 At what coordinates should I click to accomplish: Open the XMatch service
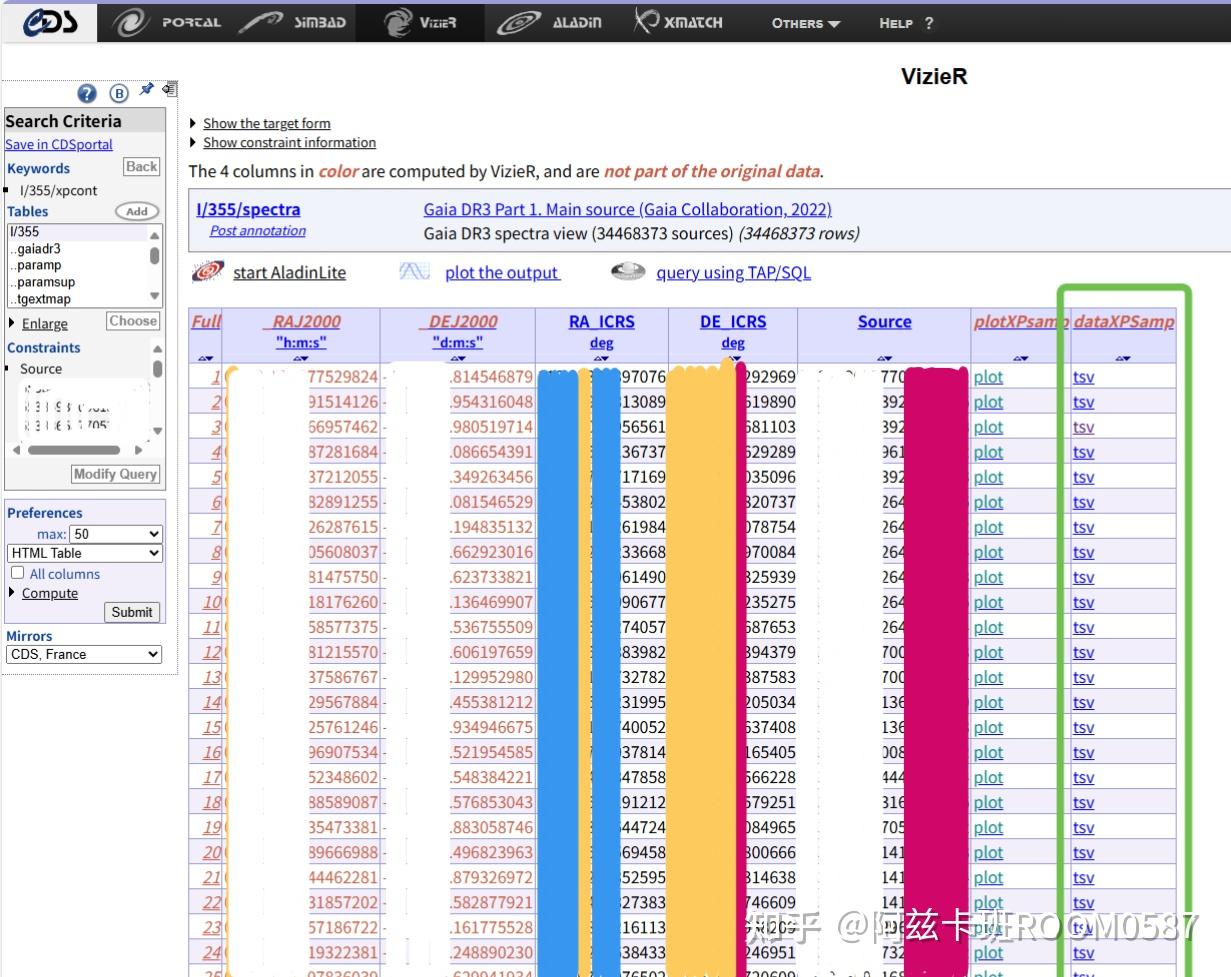pyautogui.click(x=678, y=22)
